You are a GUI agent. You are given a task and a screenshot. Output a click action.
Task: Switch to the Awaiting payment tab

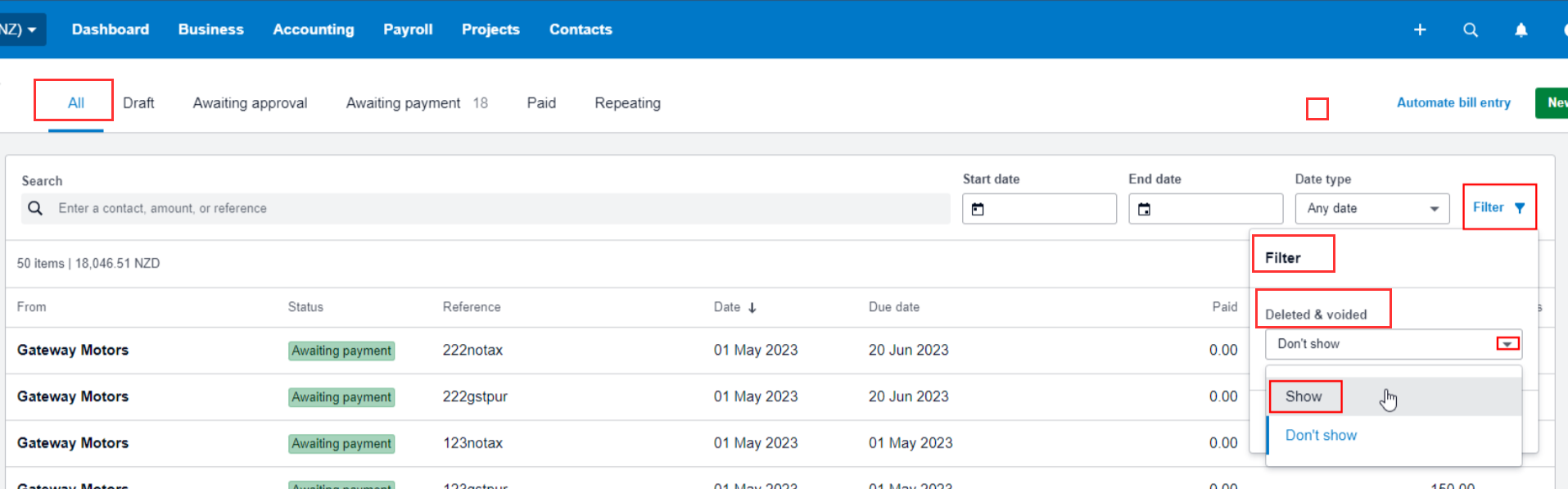(x=417, y=103)
